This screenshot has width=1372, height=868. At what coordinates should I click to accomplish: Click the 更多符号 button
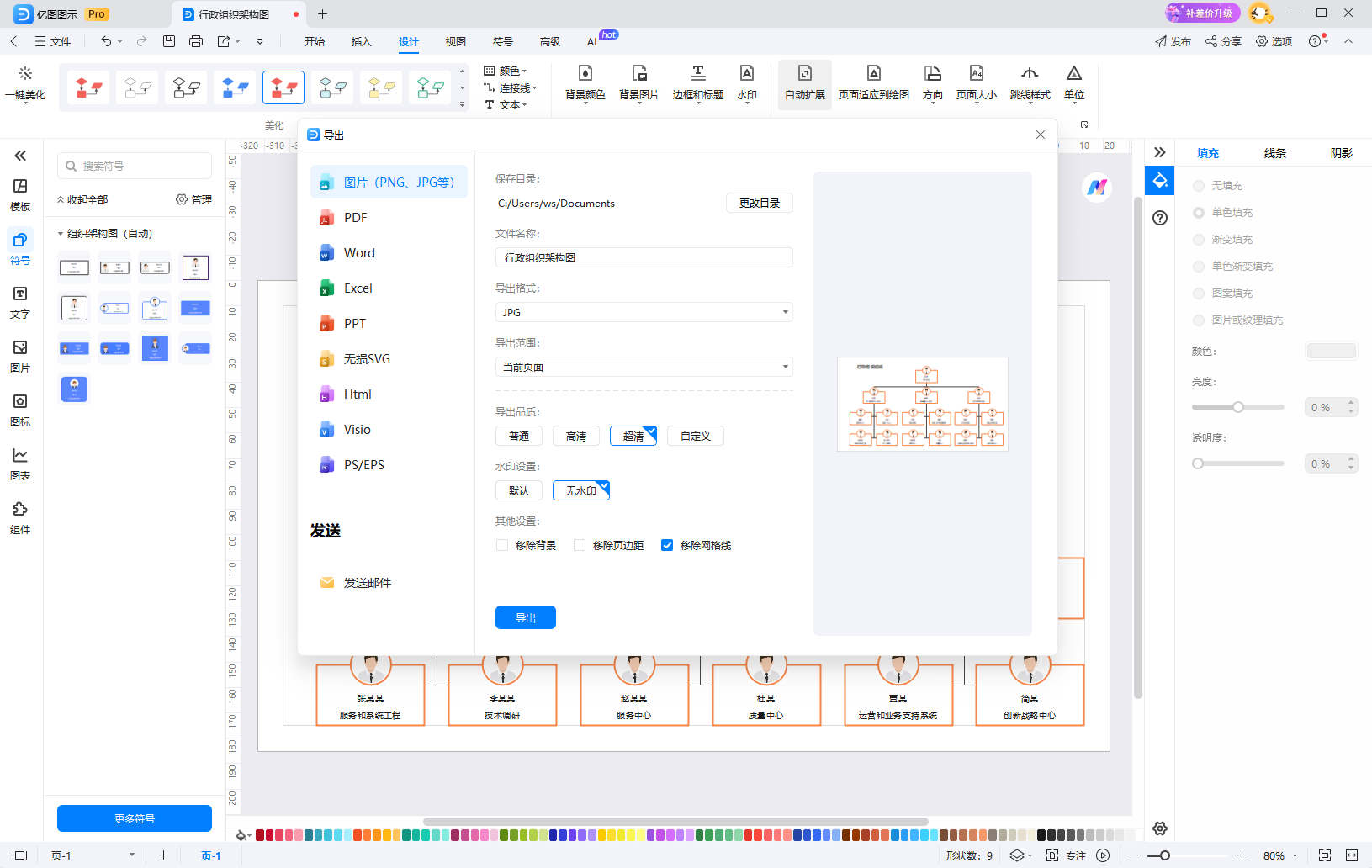pyautogui.click(x=135, y=818)
